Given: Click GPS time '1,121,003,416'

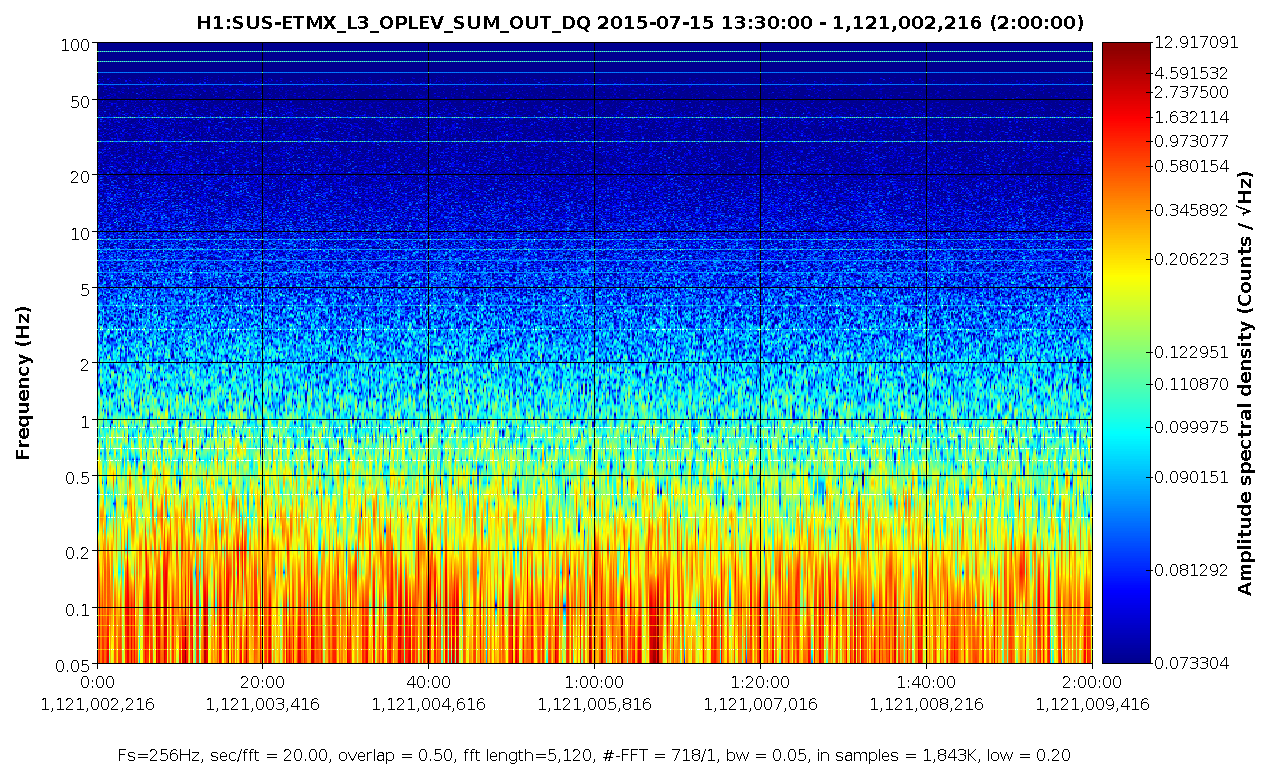Looking at the screenshot, I should 262,704.
